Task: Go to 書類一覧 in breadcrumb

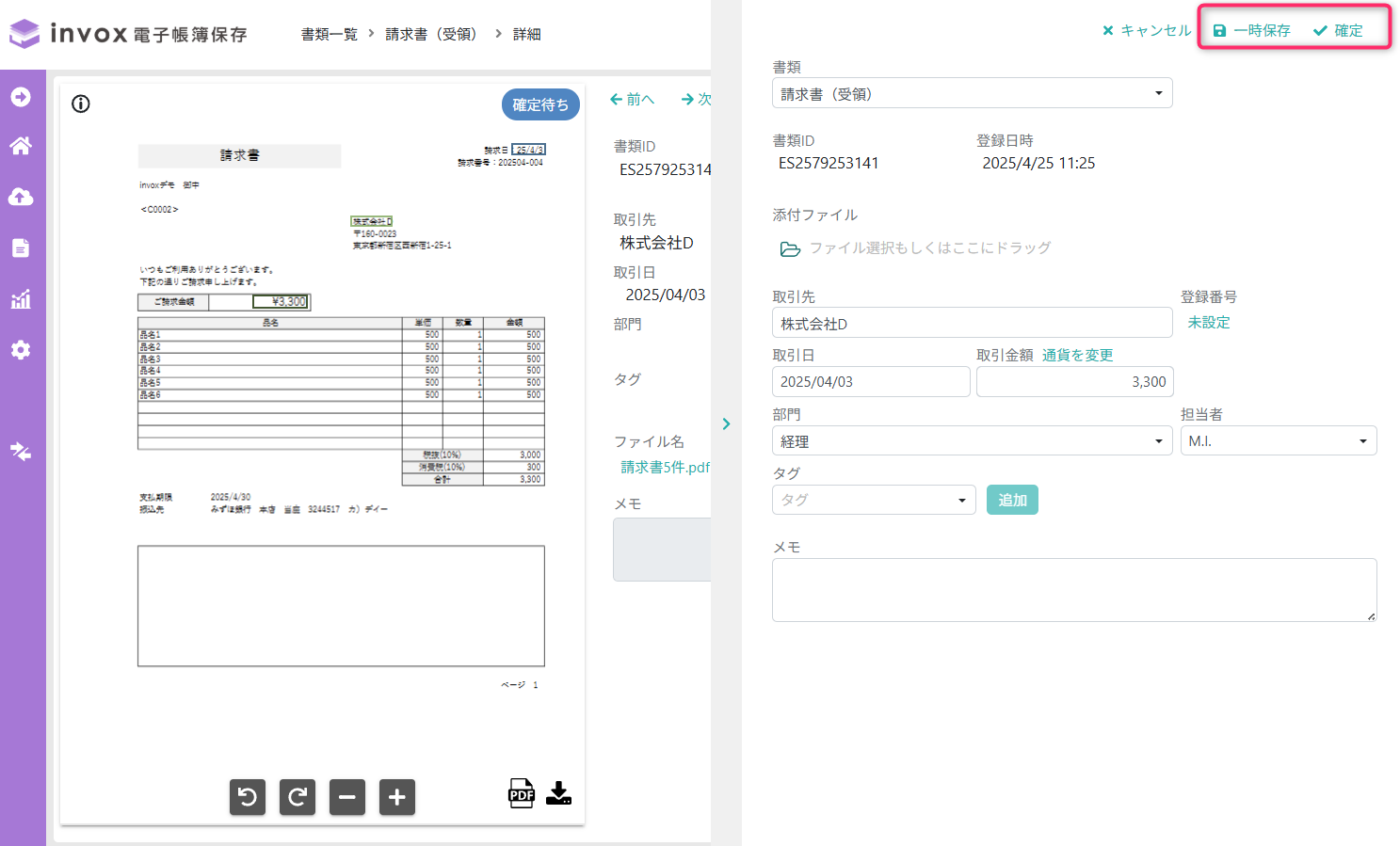Action: tap(330, 34)
